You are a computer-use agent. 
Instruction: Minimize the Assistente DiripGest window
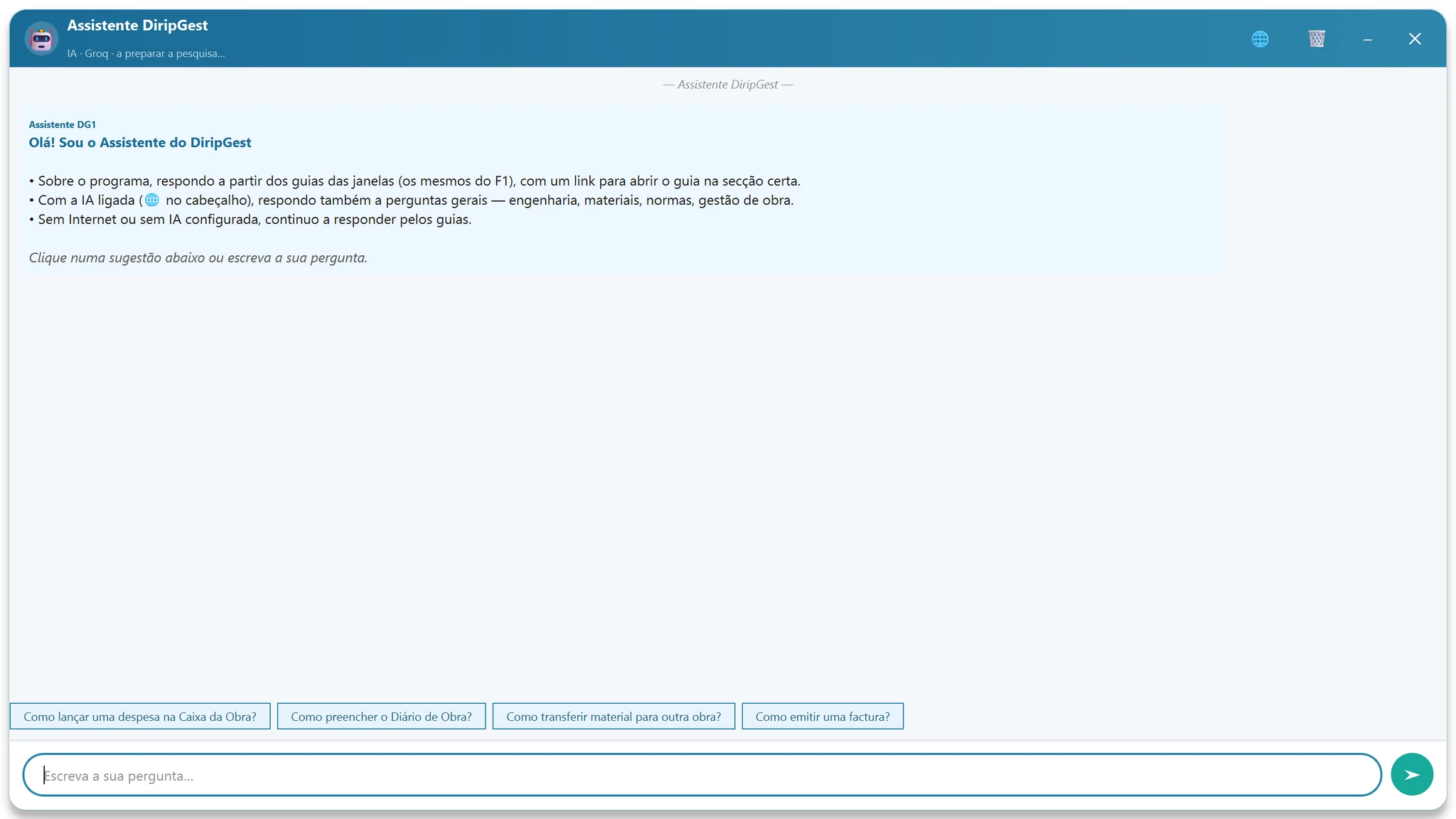tap(1367, 39)
